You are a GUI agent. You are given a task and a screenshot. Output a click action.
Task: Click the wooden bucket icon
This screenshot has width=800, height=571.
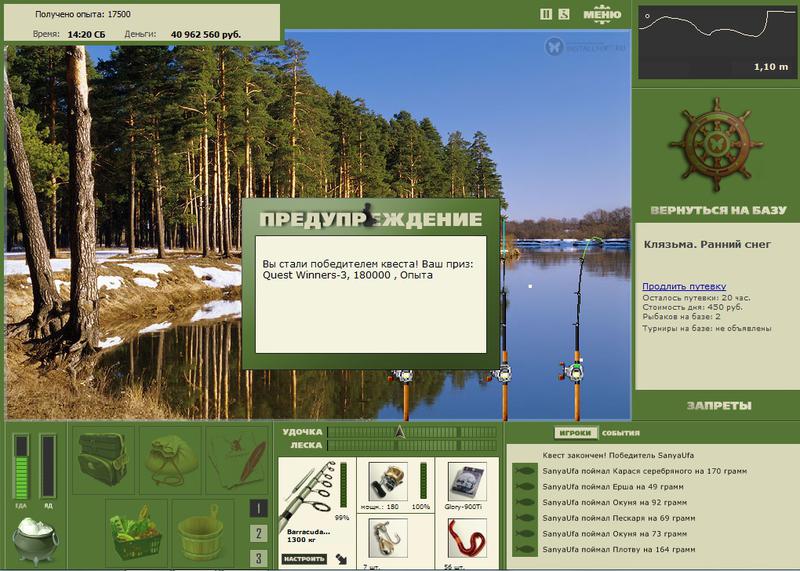coord(202,533)
